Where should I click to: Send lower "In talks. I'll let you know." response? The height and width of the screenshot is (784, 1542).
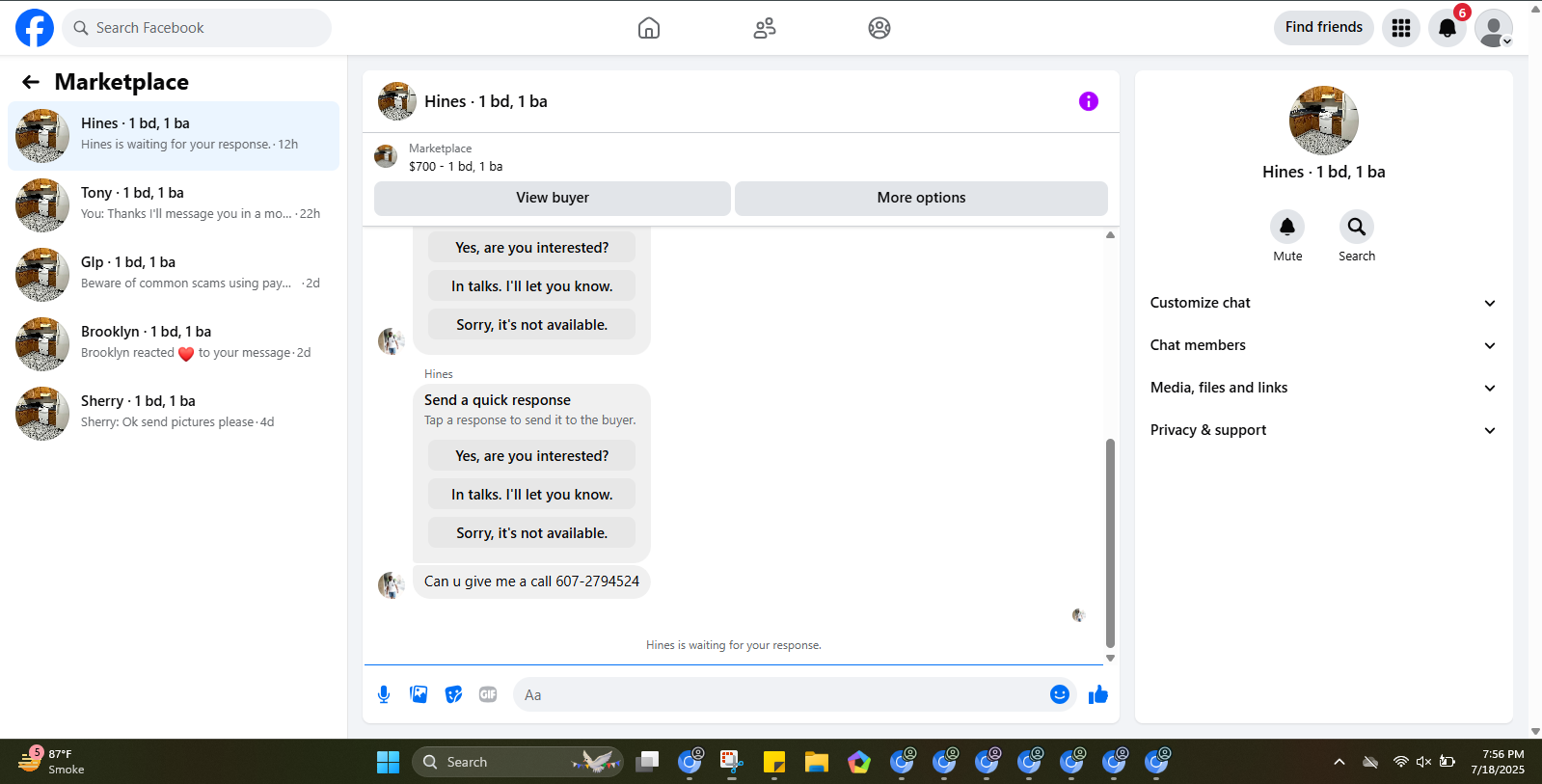(x=532, y=495)
